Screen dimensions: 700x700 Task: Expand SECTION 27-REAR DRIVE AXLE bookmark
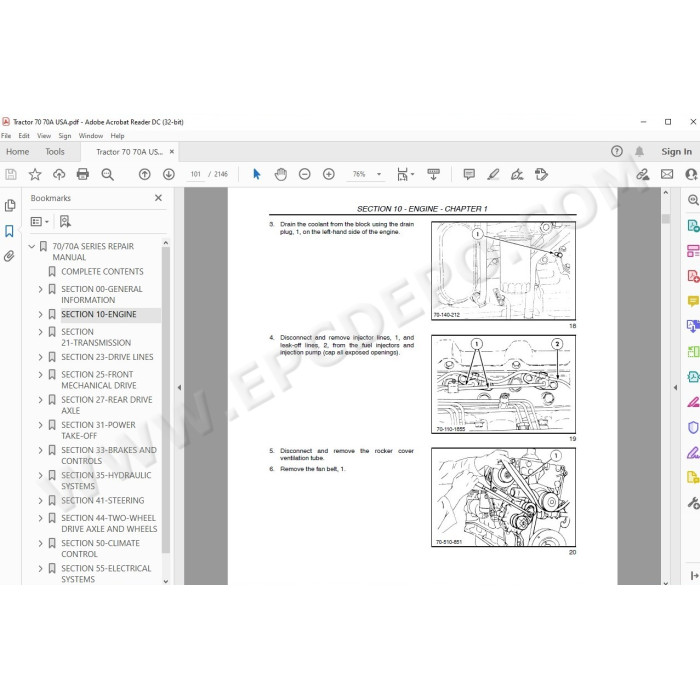(x=40, y=400)
